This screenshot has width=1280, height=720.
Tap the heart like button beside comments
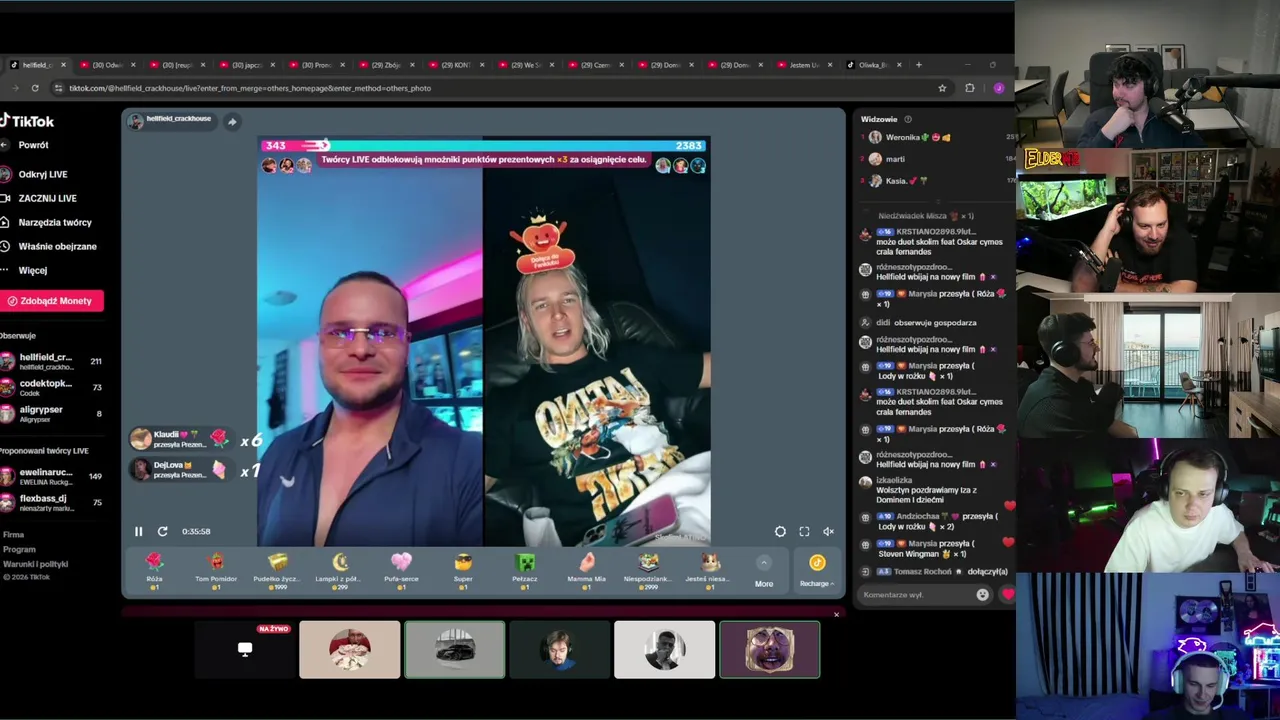click(x=1007, y=595)
